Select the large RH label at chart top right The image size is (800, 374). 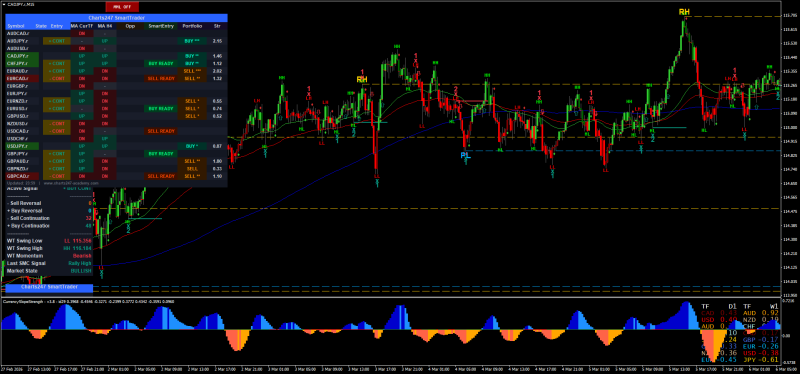(684, 12)
